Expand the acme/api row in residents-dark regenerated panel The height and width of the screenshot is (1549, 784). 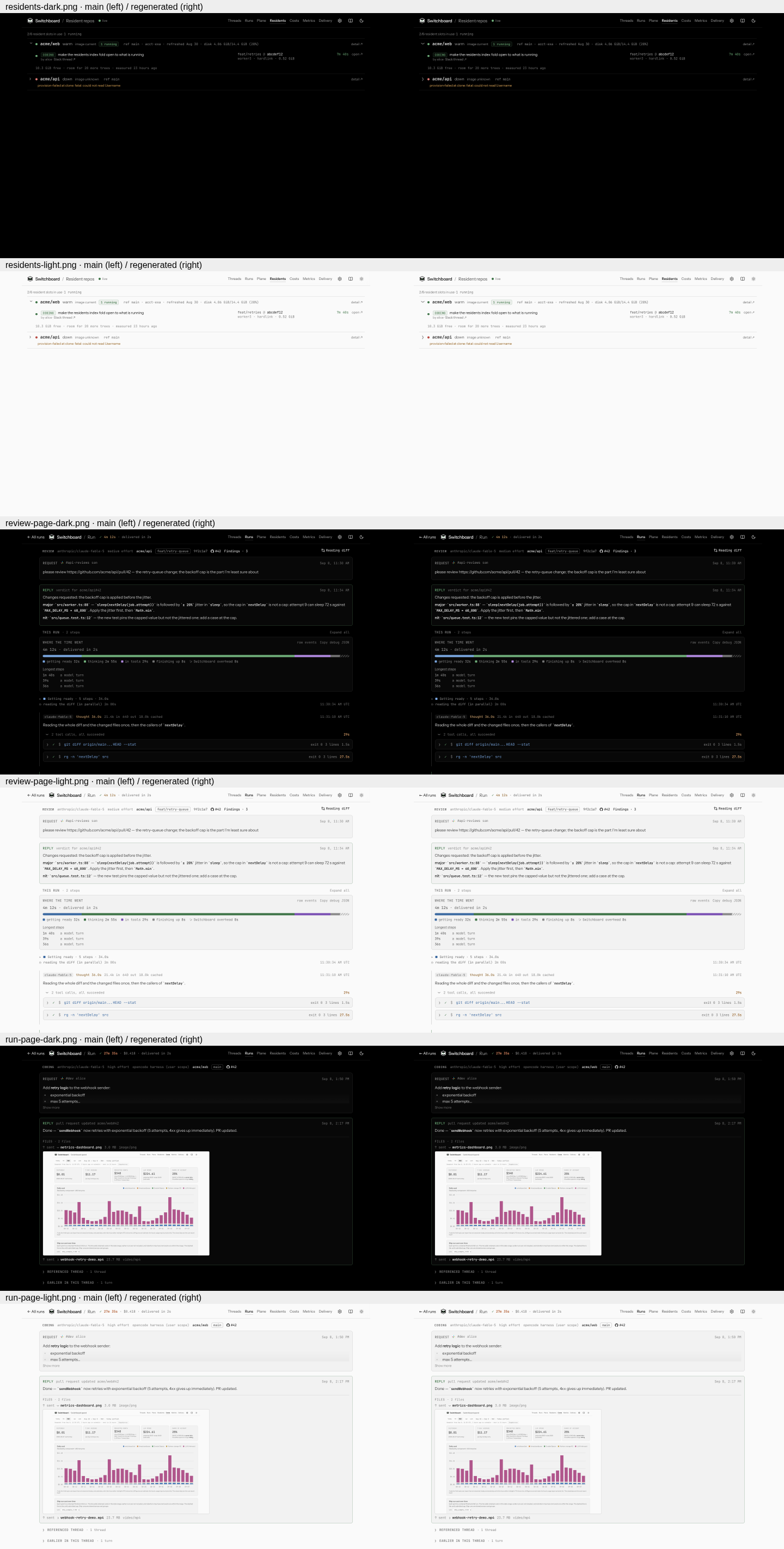[422, 79]
